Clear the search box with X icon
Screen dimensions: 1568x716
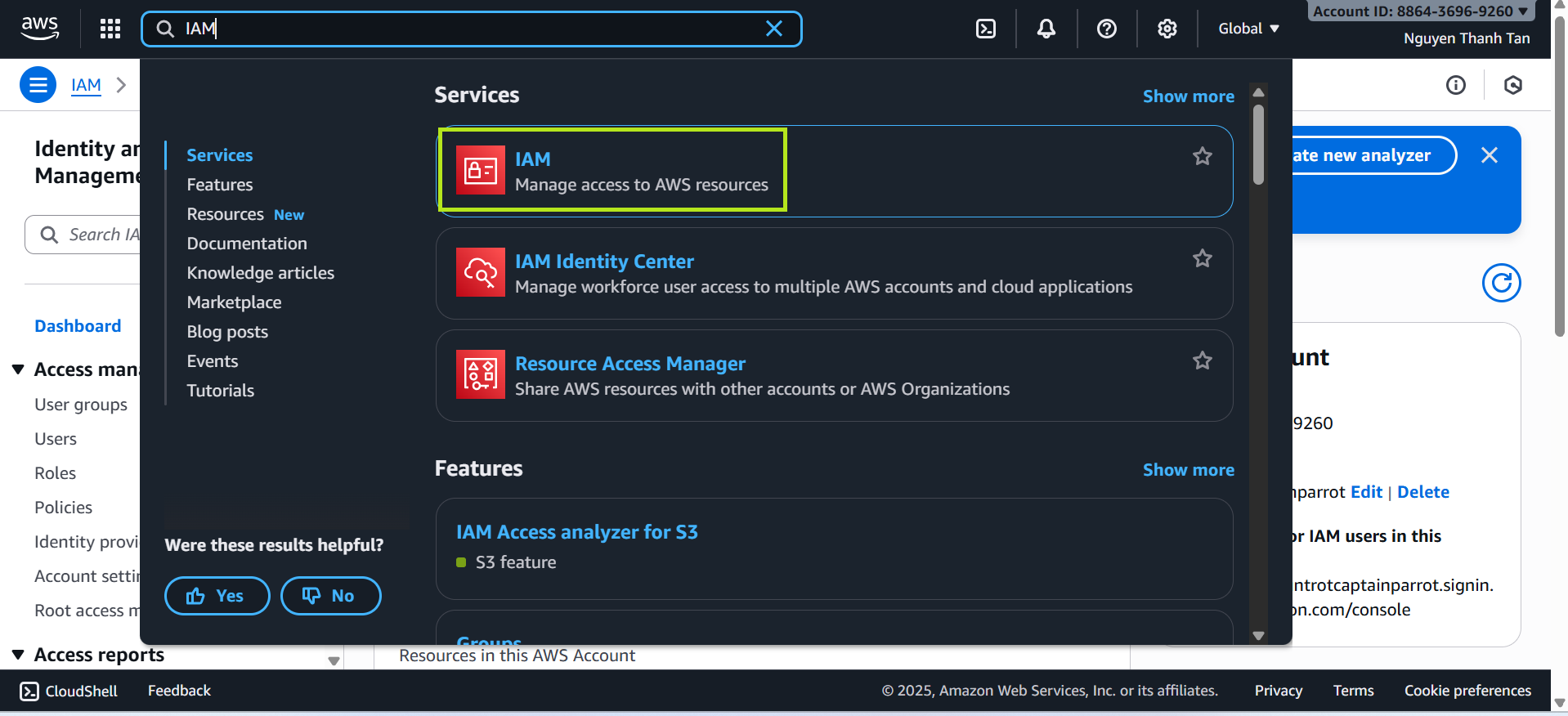(773, 29)
